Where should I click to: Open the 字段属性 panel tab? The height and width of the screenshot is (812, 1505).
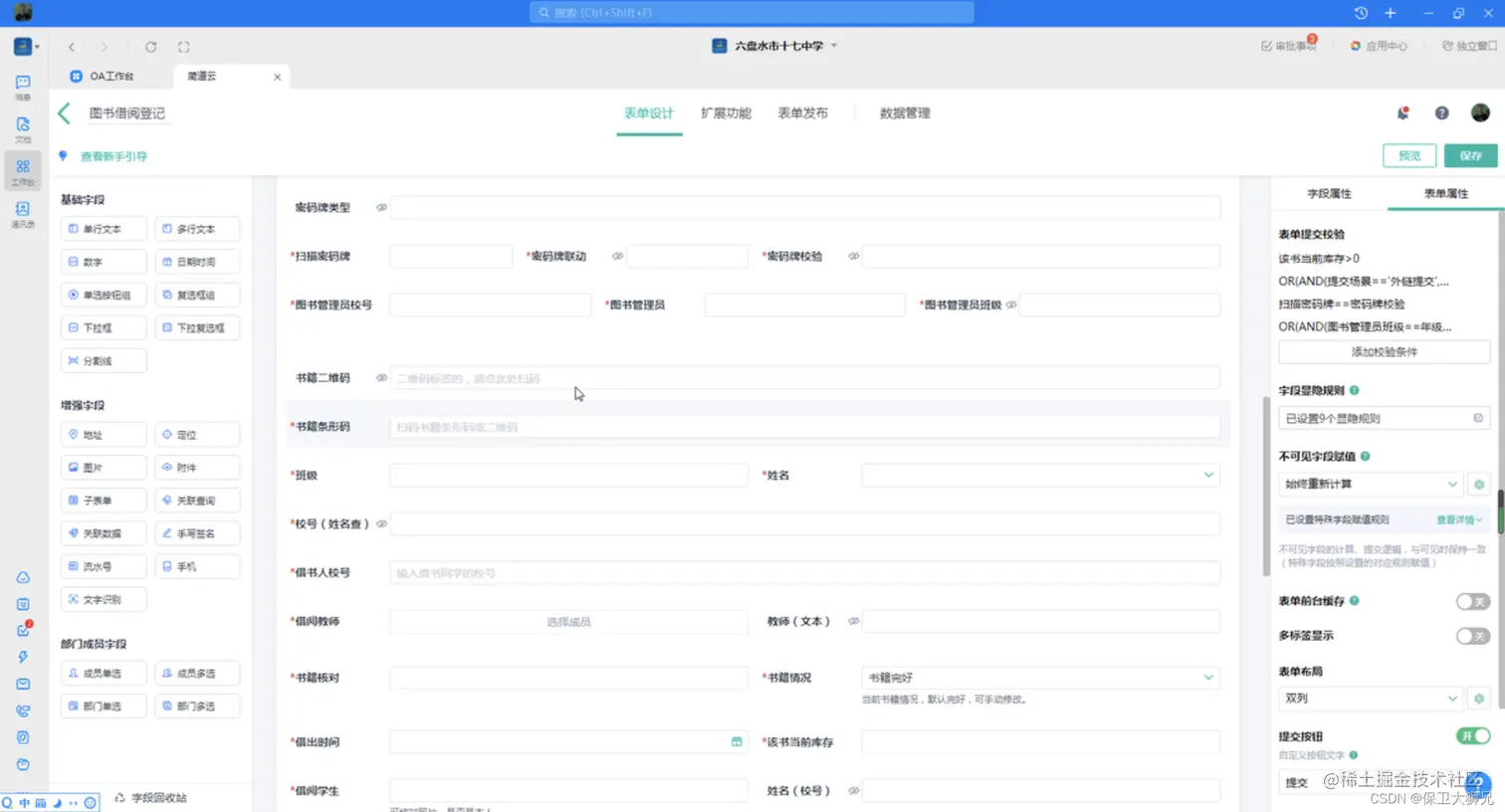(x=1329, y=194)
